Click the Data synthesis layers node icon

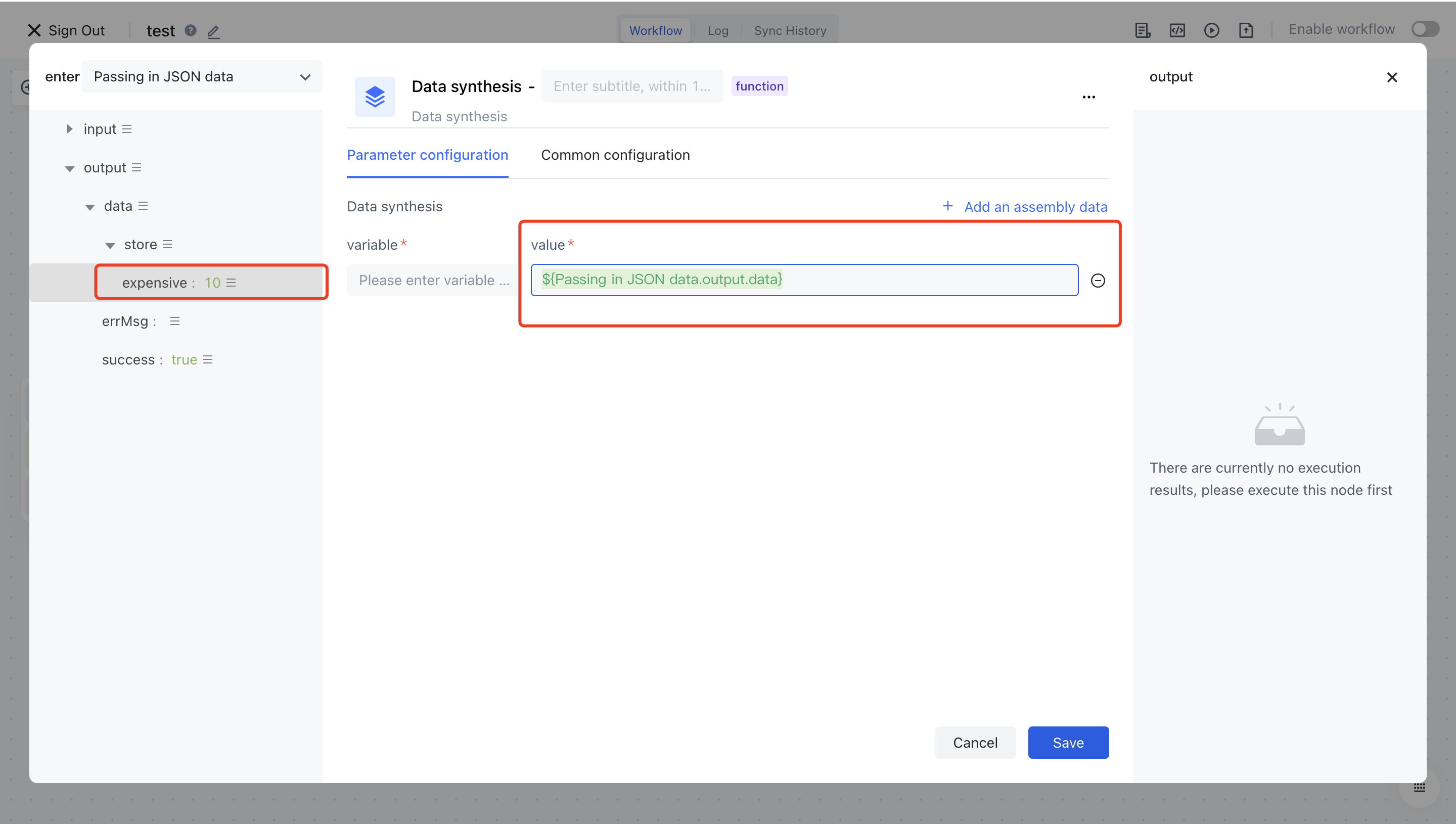coord(375,96)
